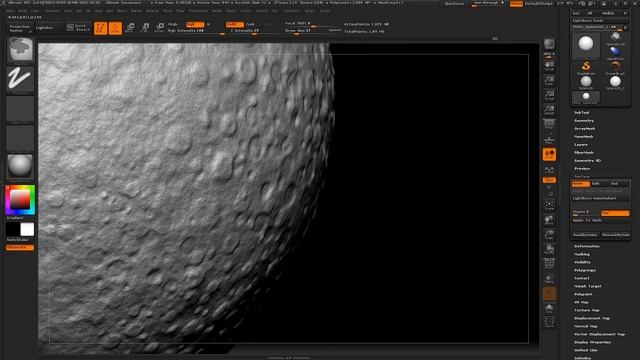Click the Xpose icon

click(549, 322)
